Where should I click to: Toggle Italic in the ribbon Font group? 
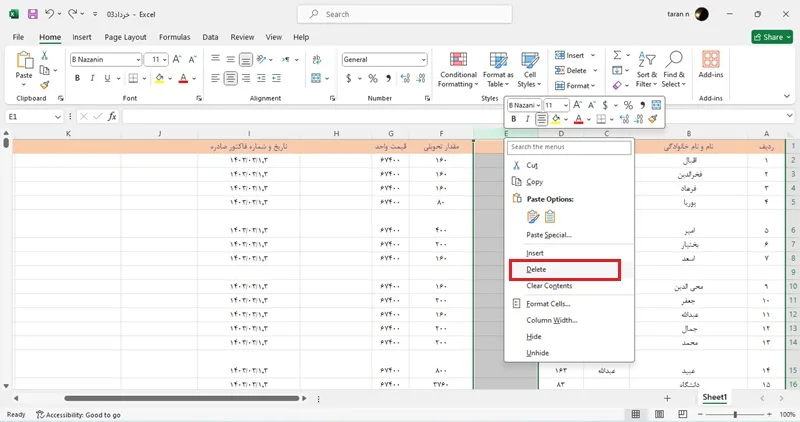(92, 78)
